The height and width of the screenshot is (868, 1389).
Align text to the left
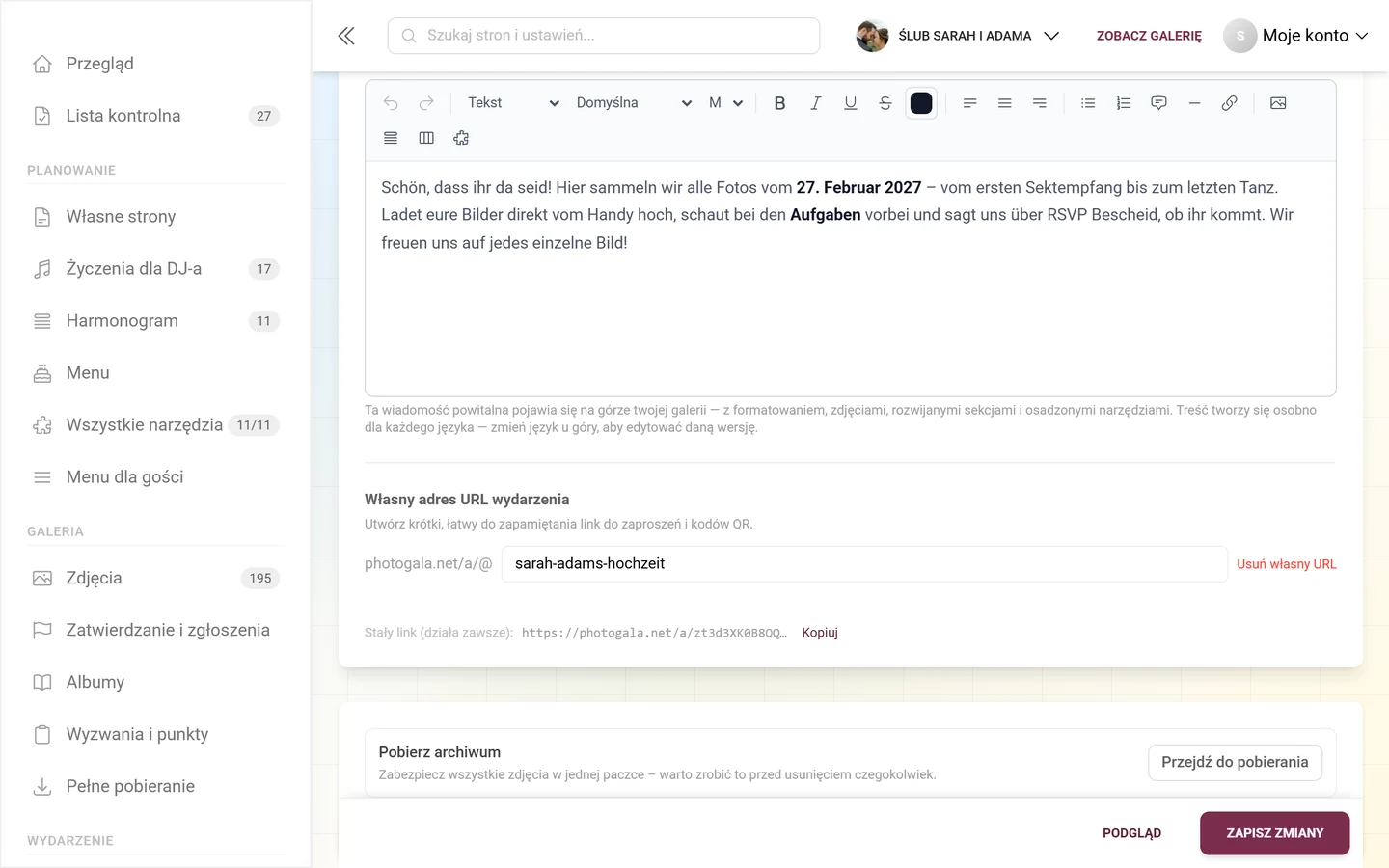click(969, 103)
